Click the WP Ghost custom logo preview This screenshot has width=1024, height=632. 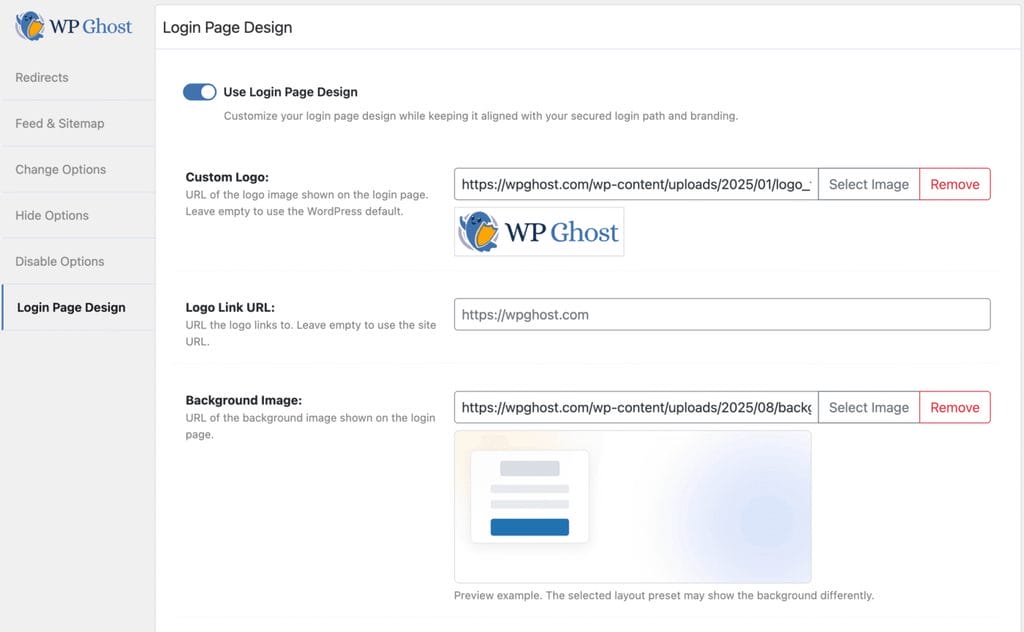pyautogui.click(x=538, y=231)
